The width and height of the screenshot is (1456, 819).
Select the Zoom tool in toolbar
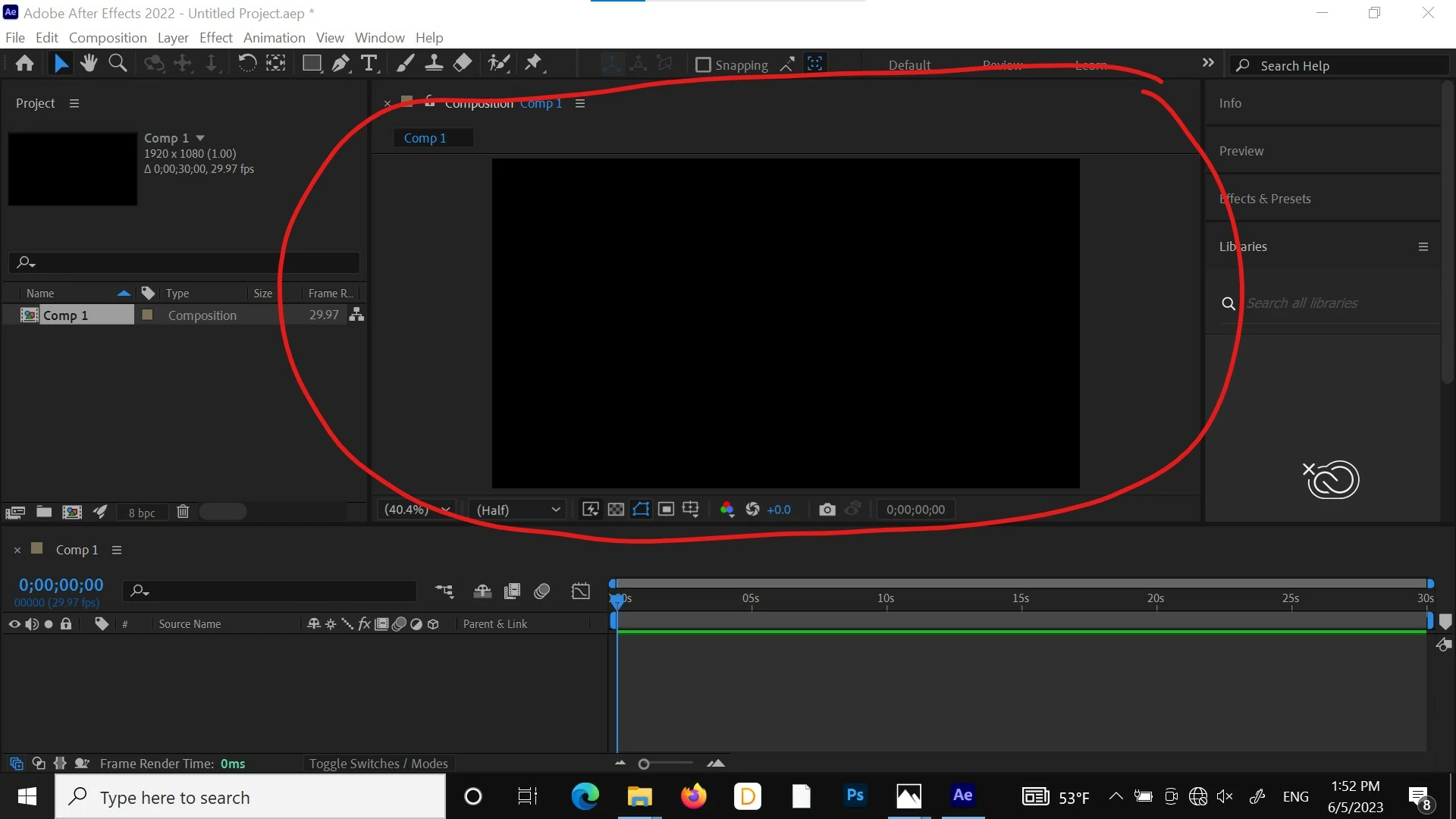pos(118,64)
